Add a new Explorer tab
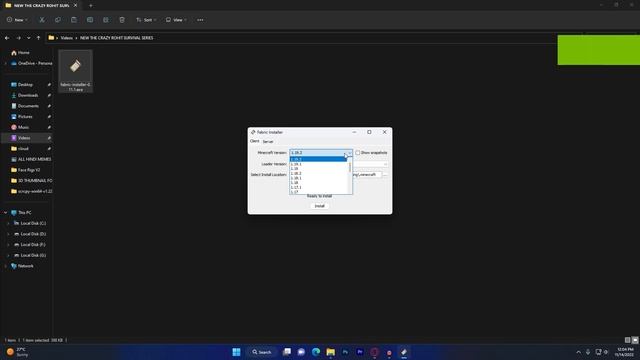Screen dimensions: 640x360 point(91,5)
